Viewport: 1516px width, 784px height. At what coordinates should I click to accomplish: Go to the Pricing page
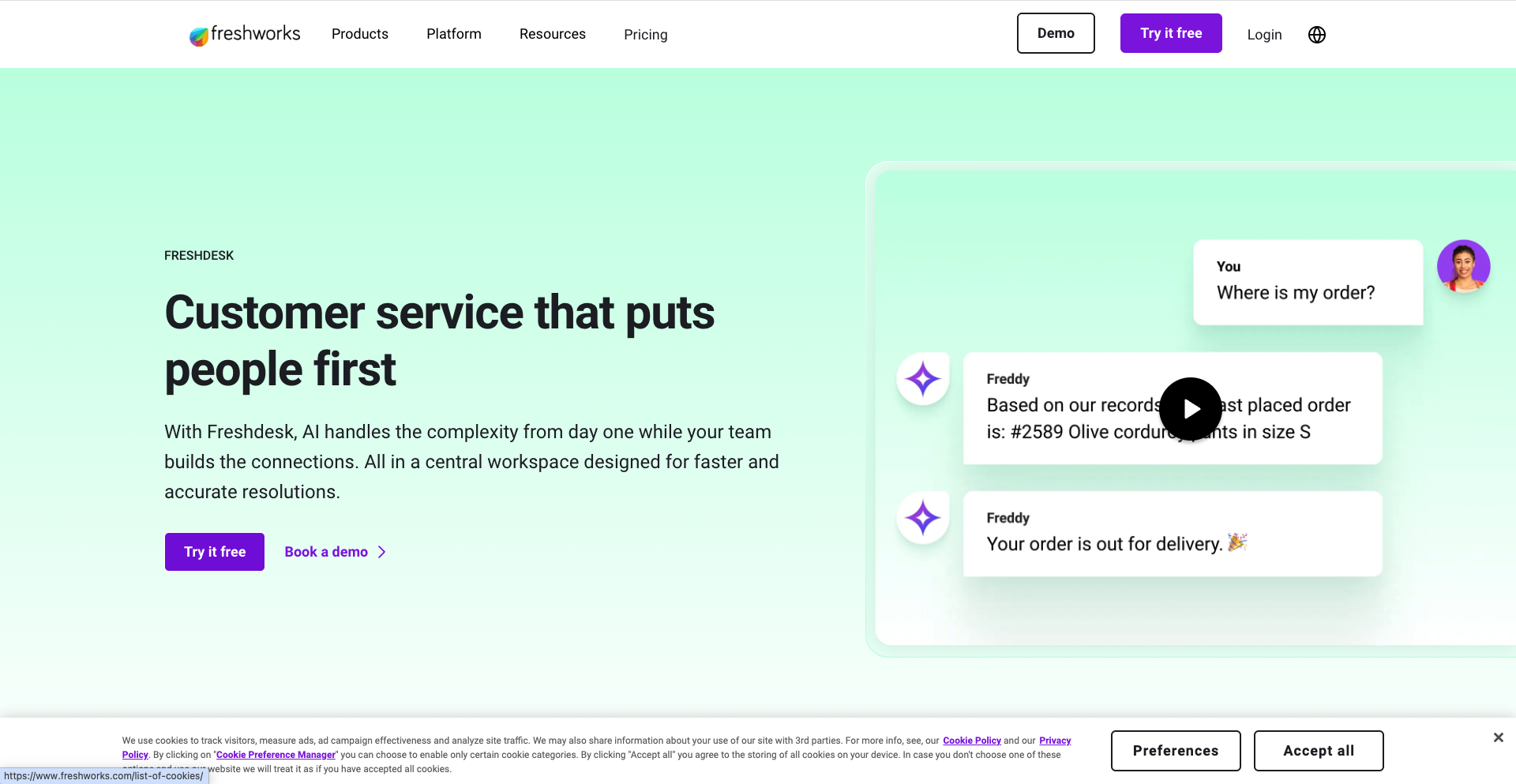coord(645,35)
